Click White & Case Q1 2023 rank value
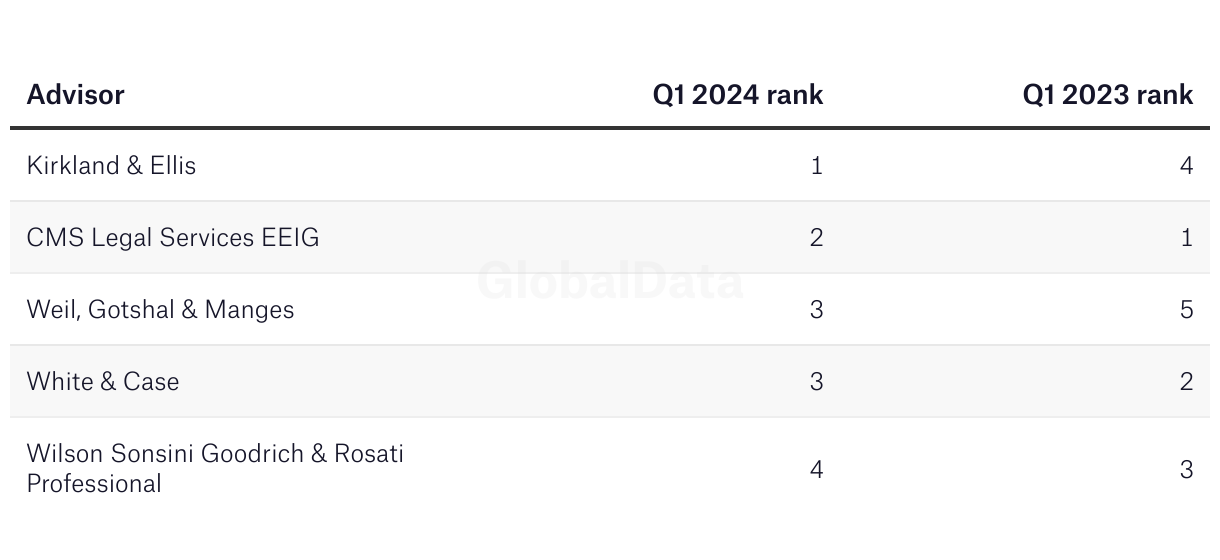 point(1186,382)
